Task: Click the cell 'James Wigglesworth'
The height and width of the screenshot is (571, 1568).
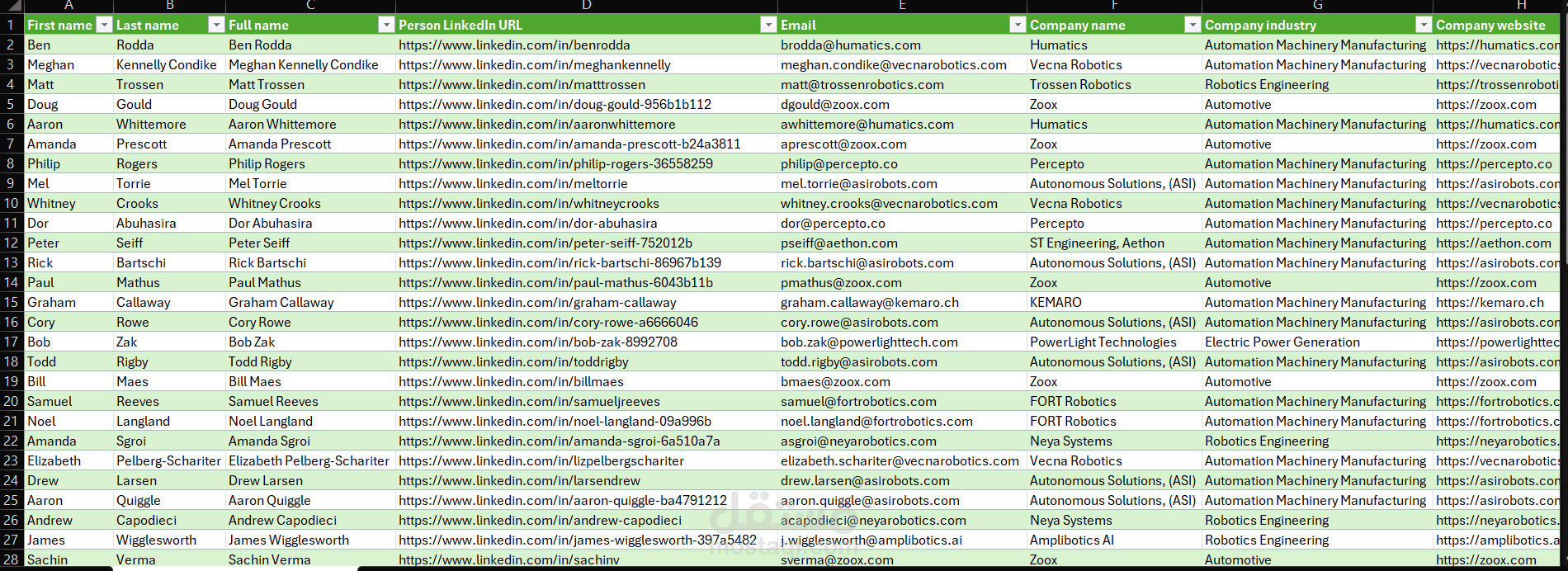Action: pyautogui.click(x=310, y=540)
